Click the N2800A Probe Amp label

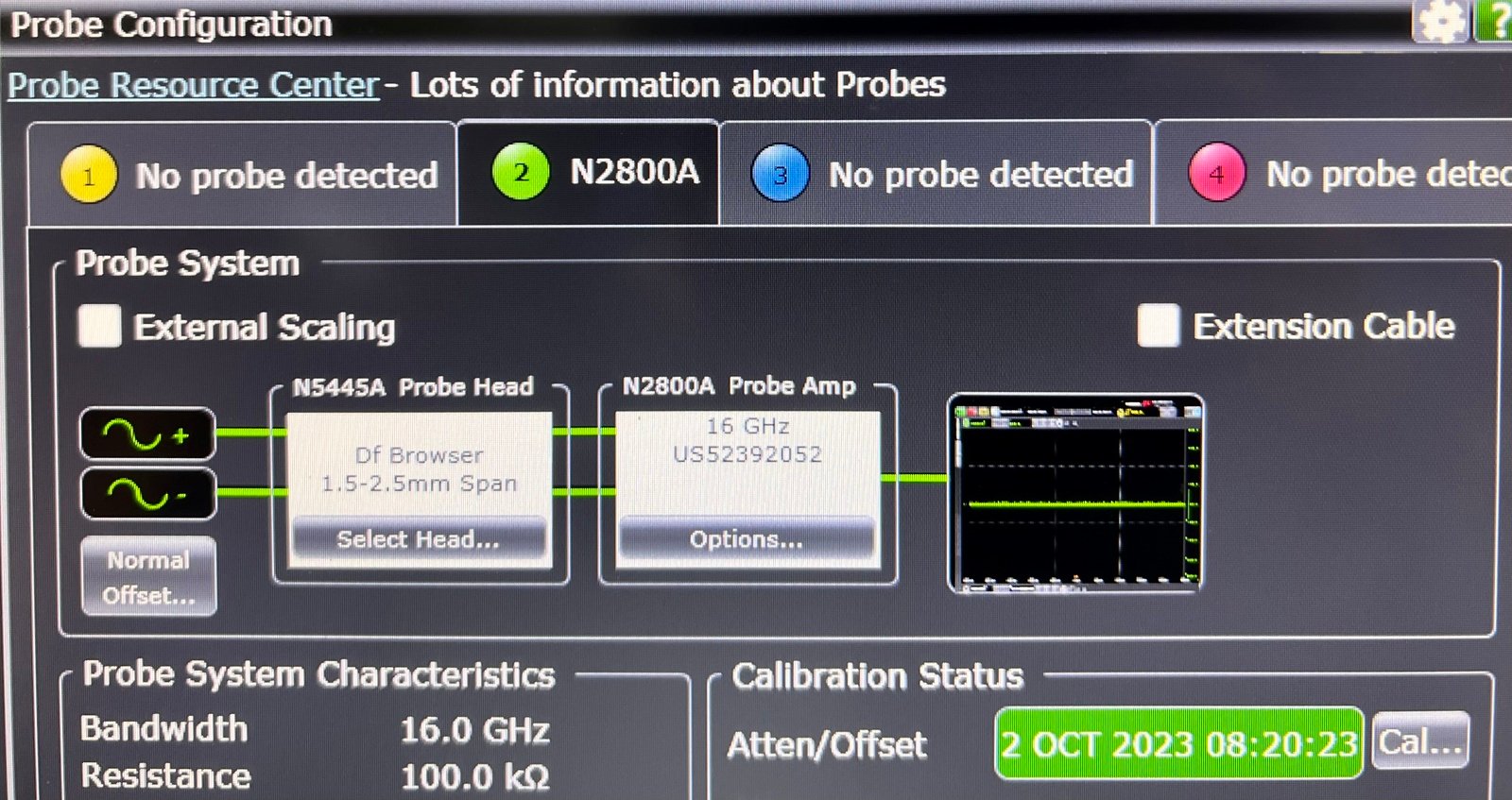click(x=739, y=385)
